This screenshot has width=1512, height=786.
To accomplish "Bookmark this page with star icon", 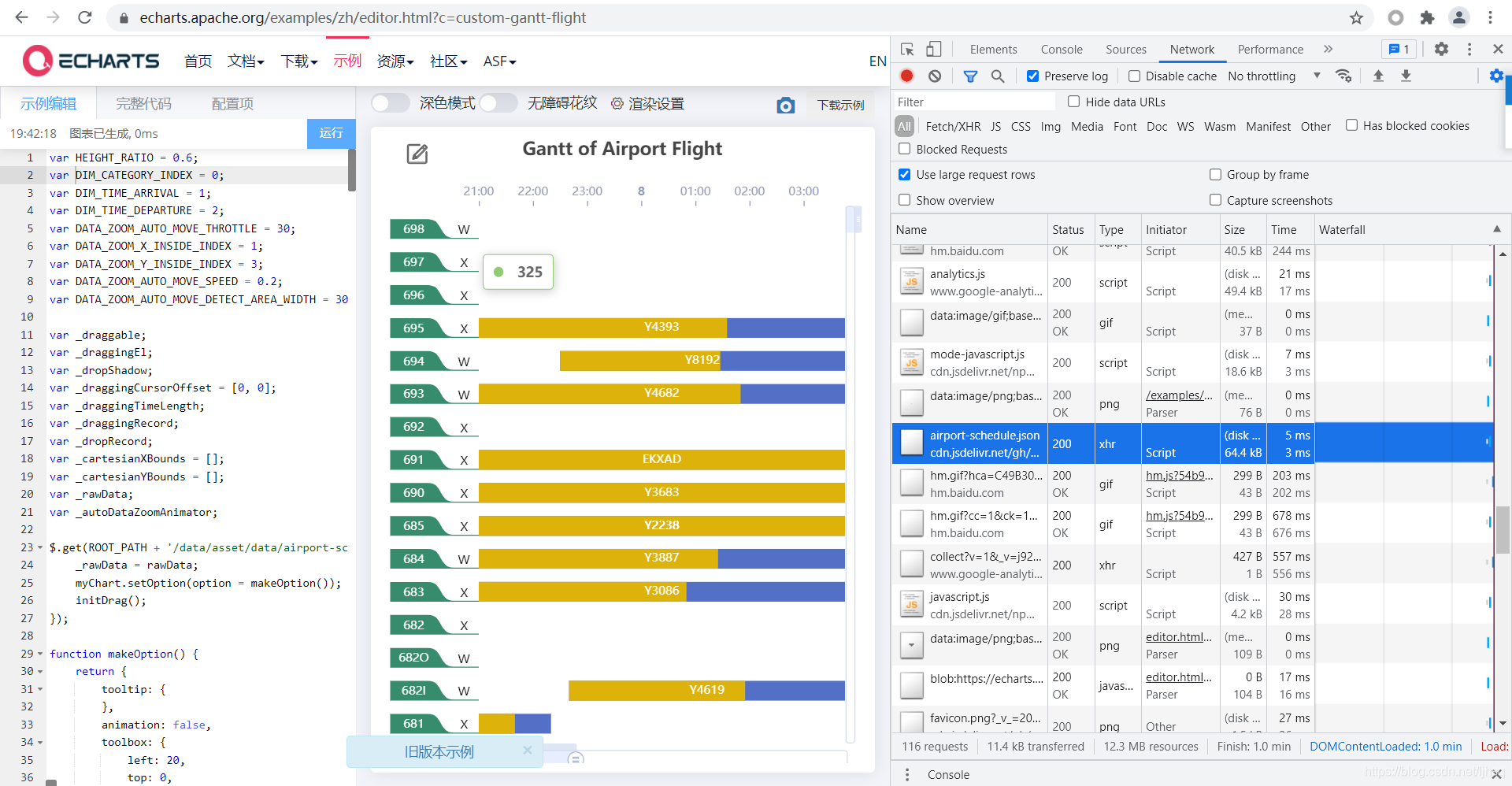I will coord(1356,17).
